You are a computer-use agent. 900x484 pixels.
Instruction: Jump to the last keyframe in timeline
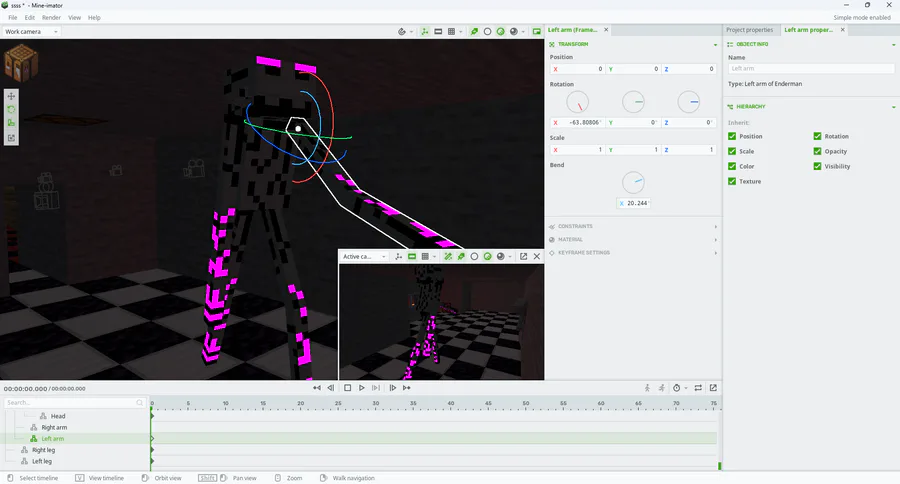pyautogui.click(x=407, y=388)
